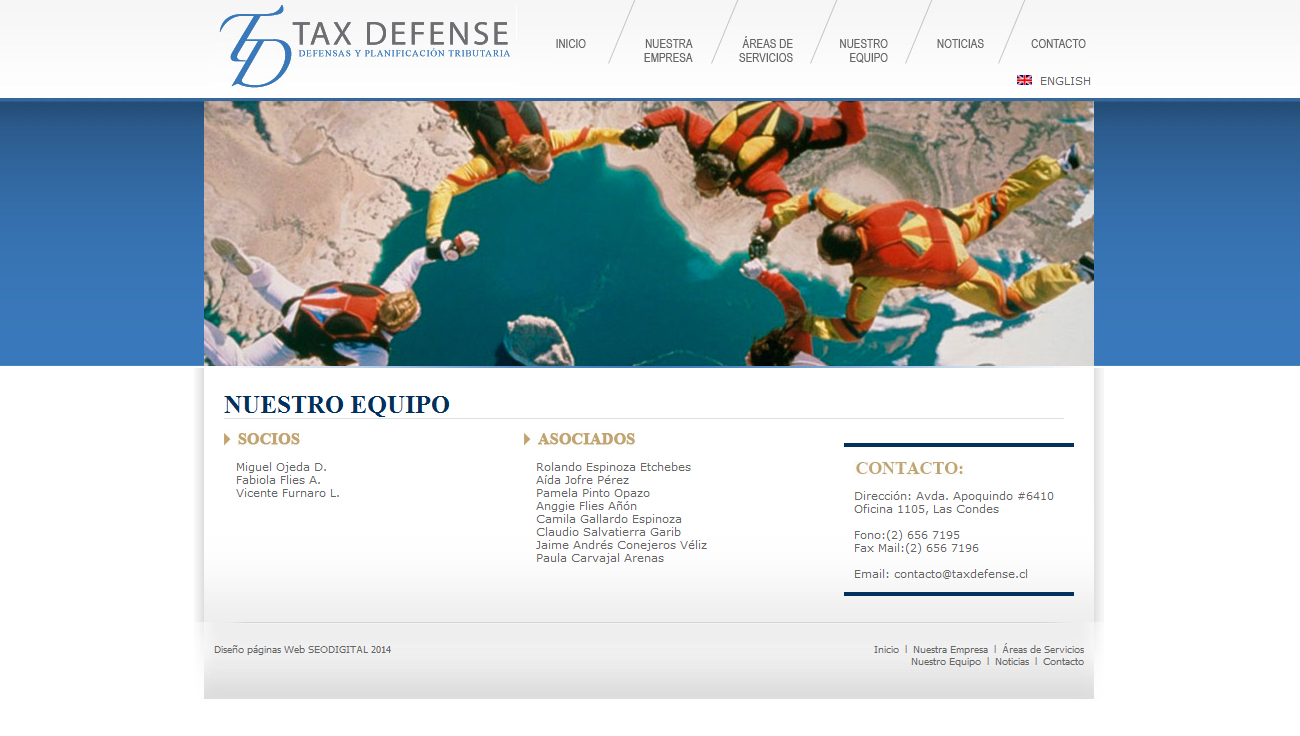Open Noticias from the top navigation

[960, 44]
